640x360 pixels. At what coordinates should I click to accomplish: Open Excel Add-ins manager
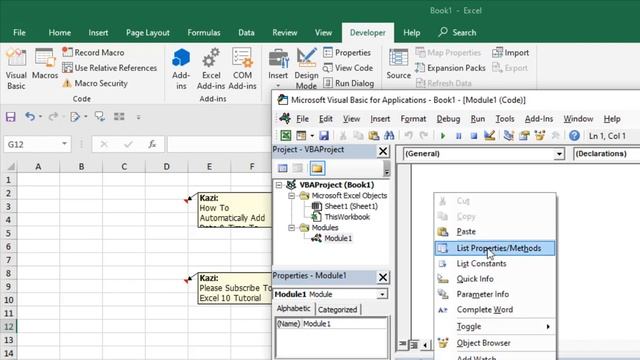coord(211,69)
